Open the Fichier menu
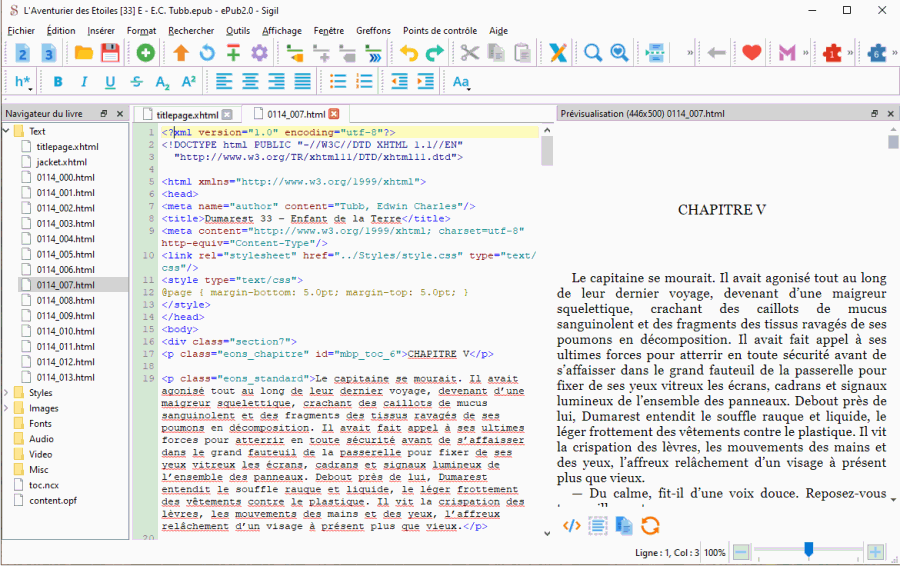900x566 pixels. tap(21, 30)
